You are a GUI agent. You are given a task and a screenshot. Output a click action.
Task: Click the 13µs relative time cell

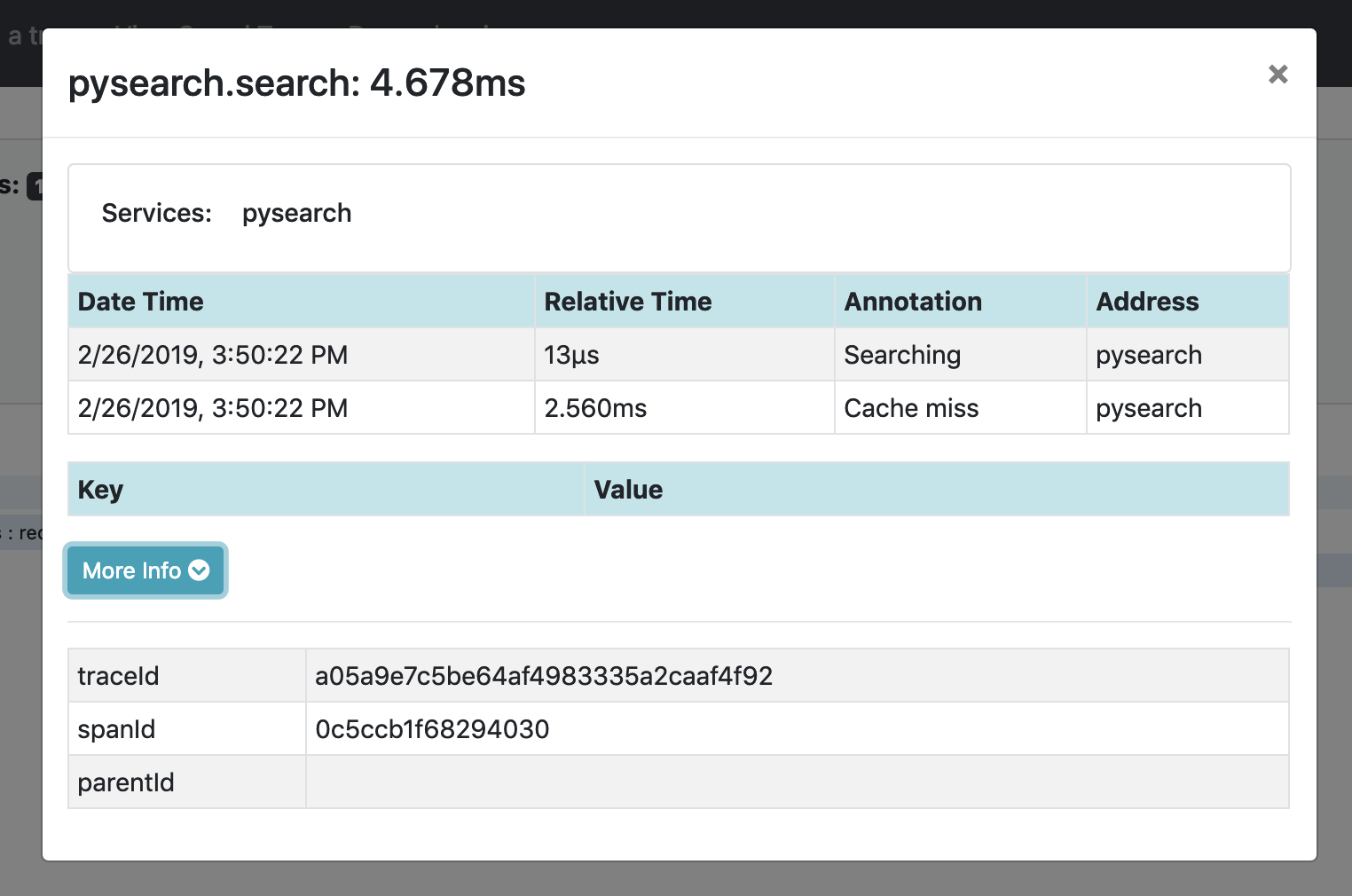tap(685, 355)
